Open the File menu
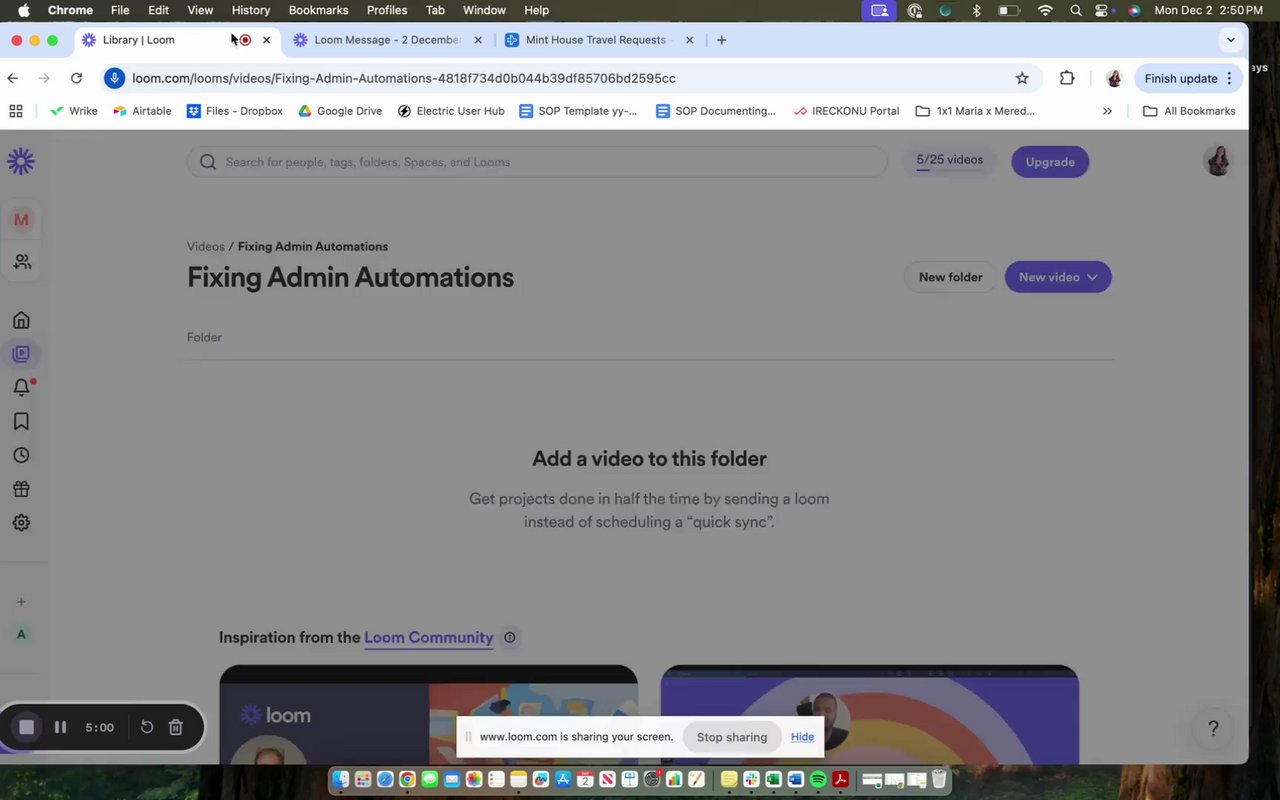 click(120, 10)
